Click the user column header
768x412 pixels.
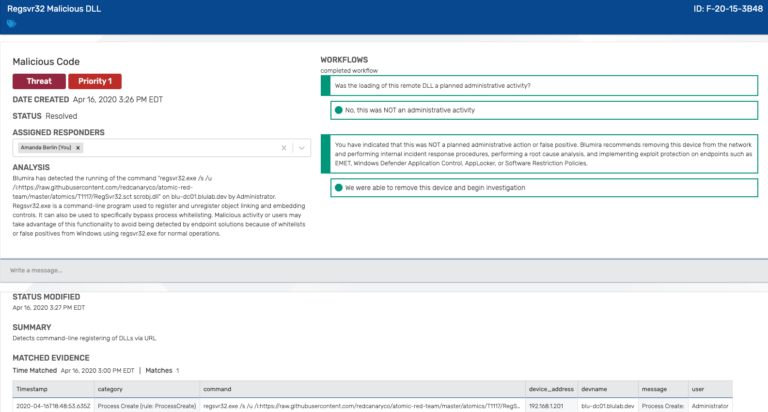[710, 389]
